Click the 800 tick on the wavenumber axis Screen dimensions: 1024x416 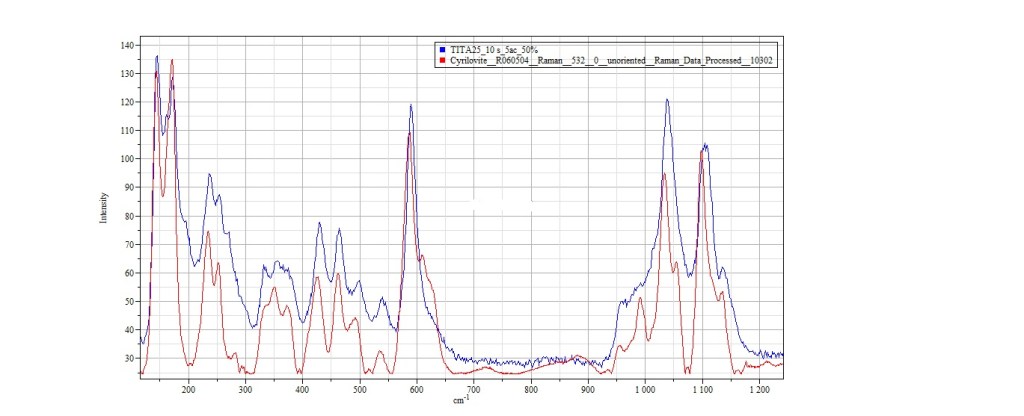pos(530,389)
